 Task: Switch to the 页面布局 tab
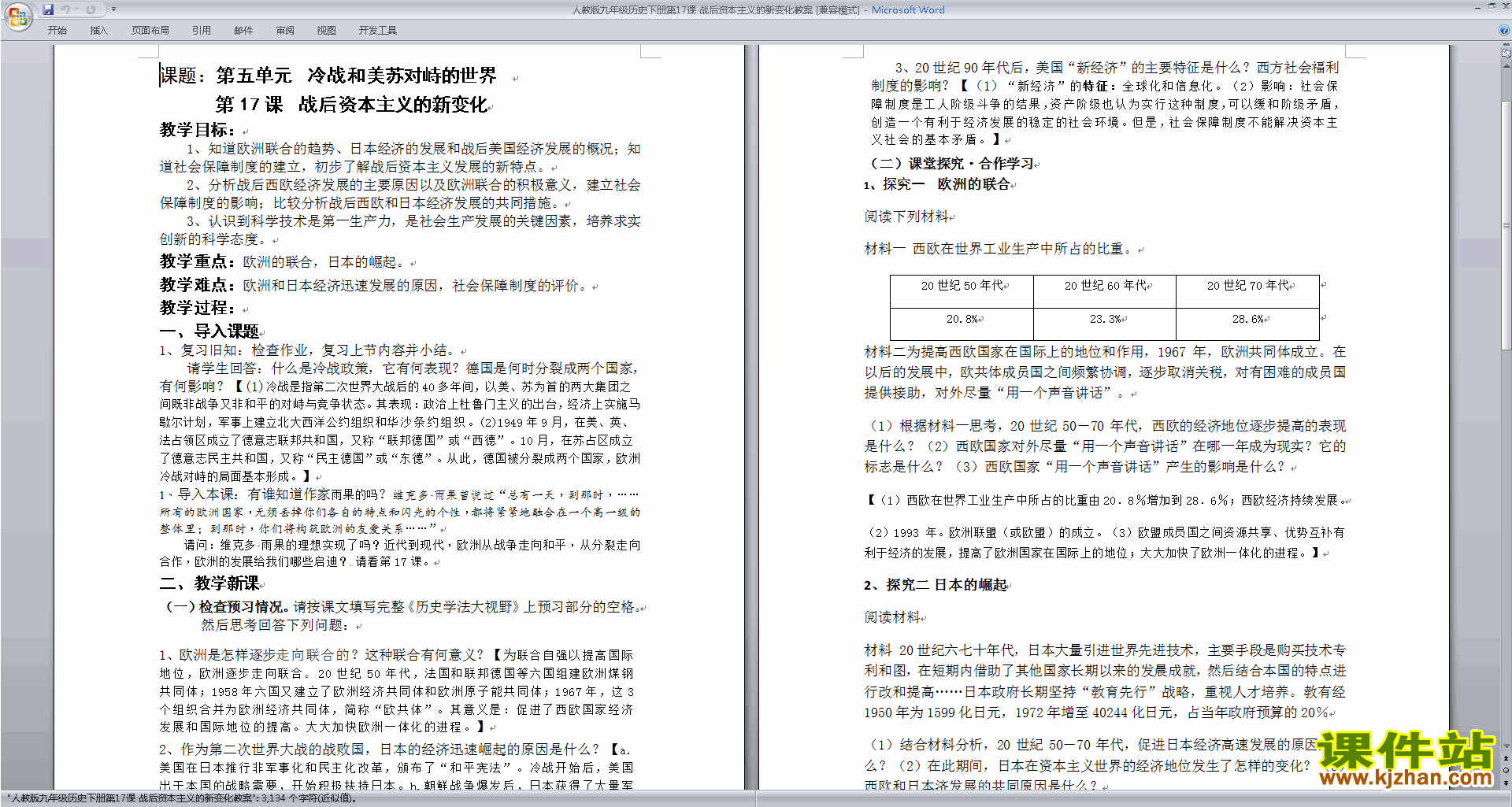[x=150, y=30]
